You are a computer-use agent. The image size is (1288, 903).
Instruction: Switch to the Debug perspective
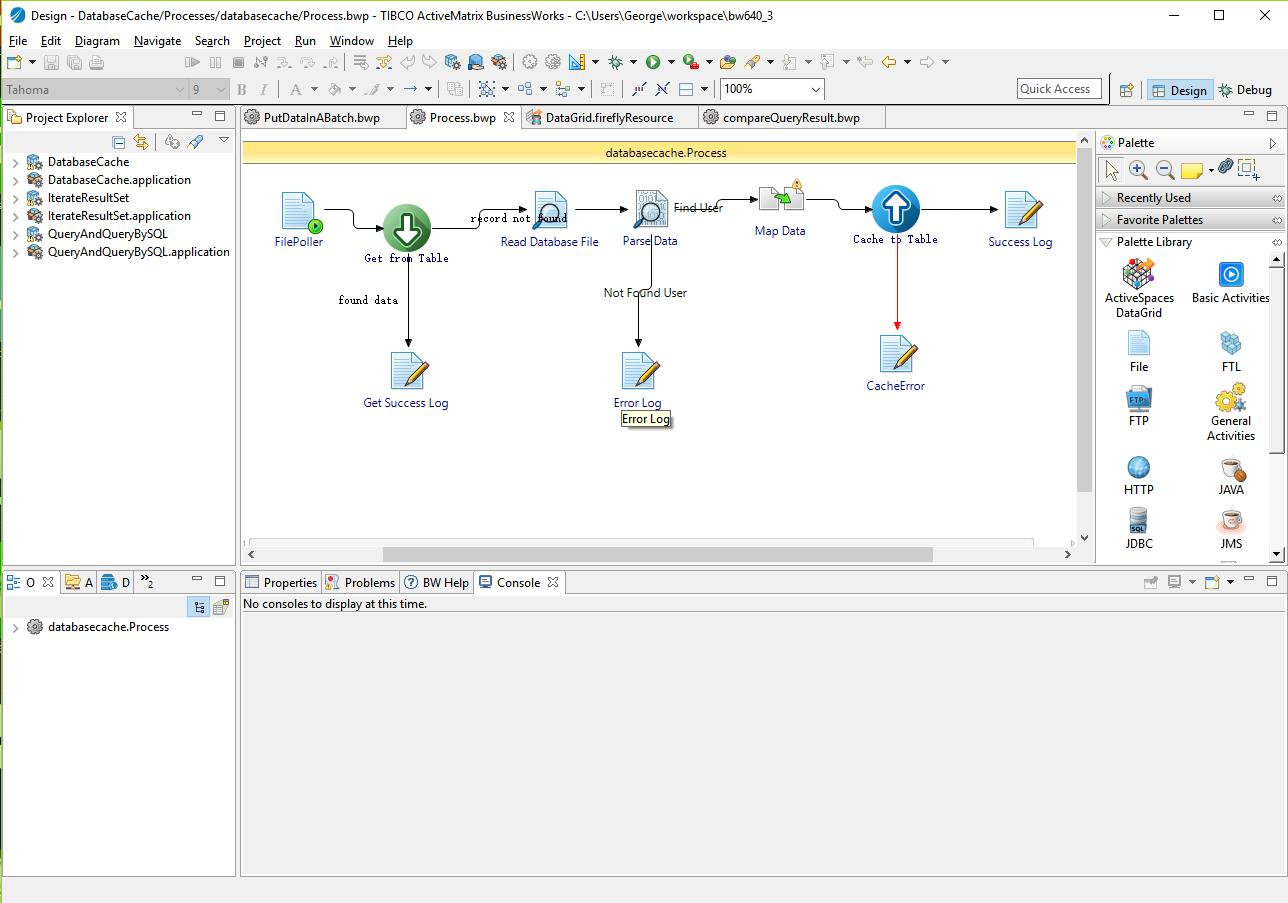(1245, 90)
